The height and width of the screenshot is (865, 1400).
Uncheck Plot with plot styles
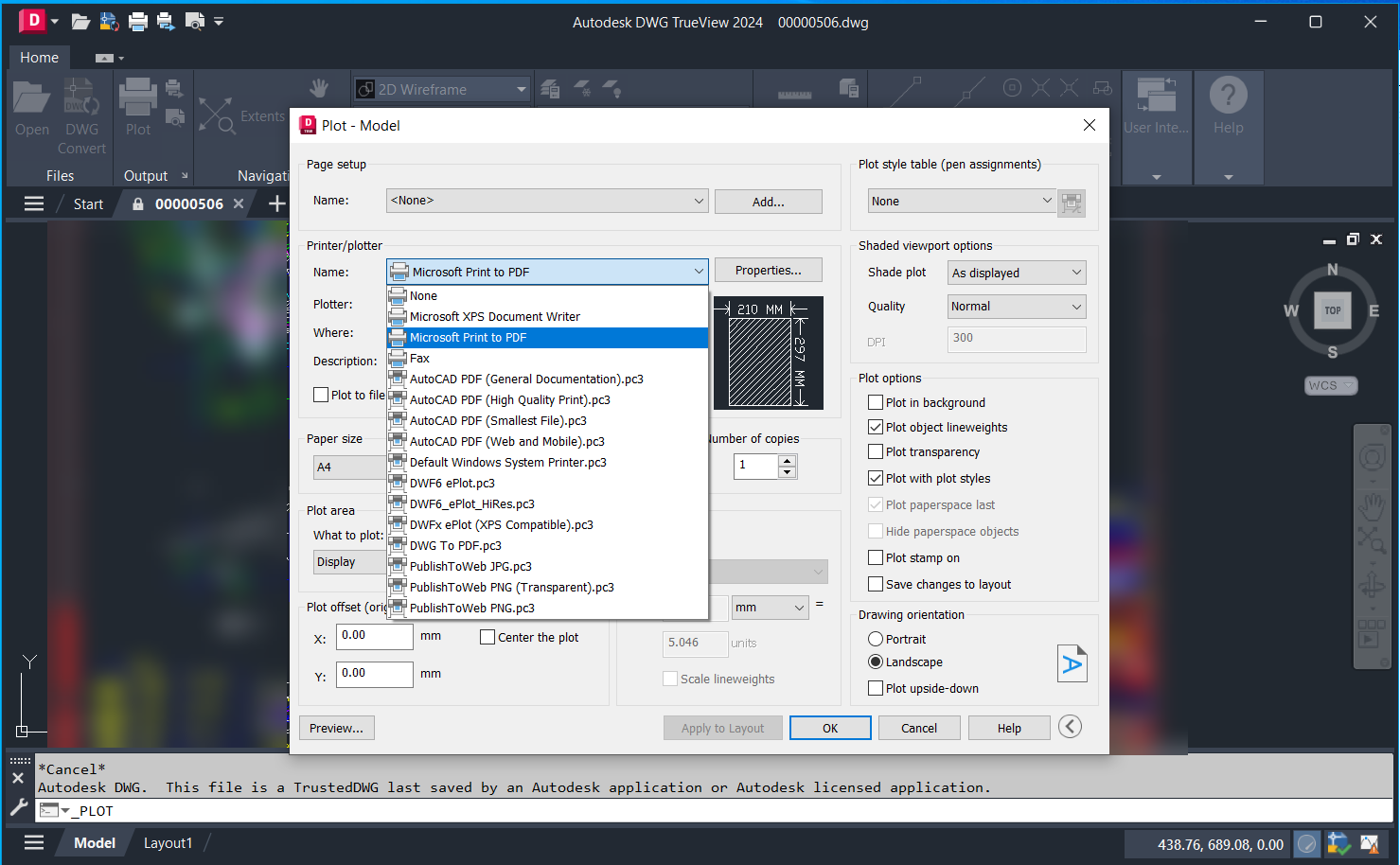pos(876,478)
